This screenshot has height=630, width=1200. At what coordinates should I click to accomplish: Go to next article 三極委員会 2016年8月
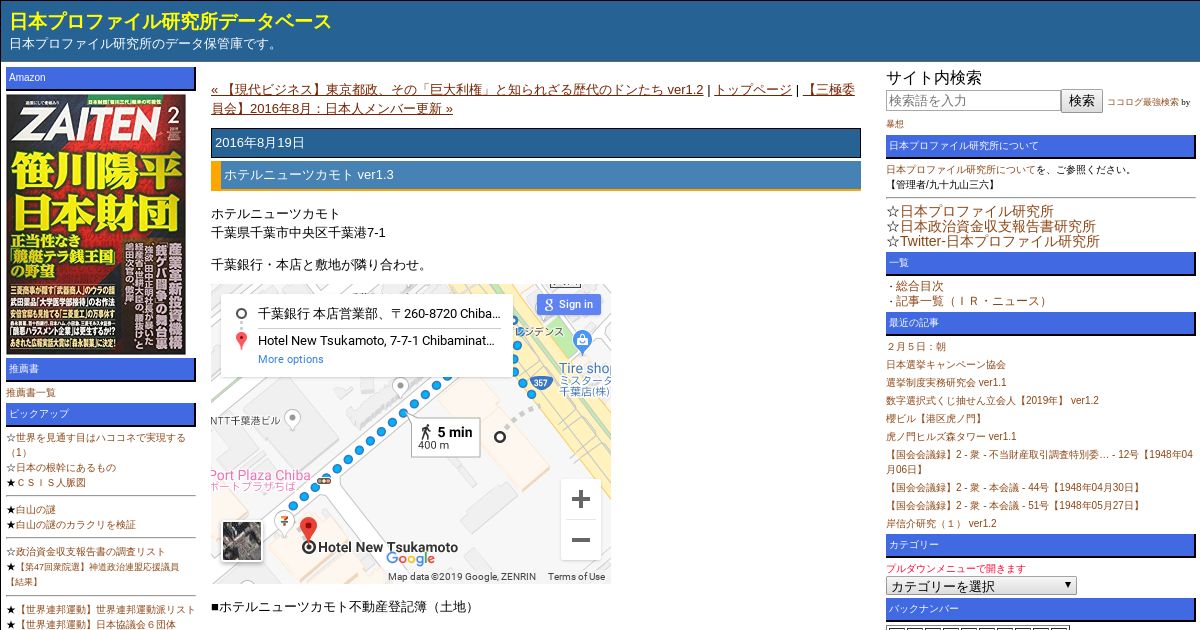point(533,99)
